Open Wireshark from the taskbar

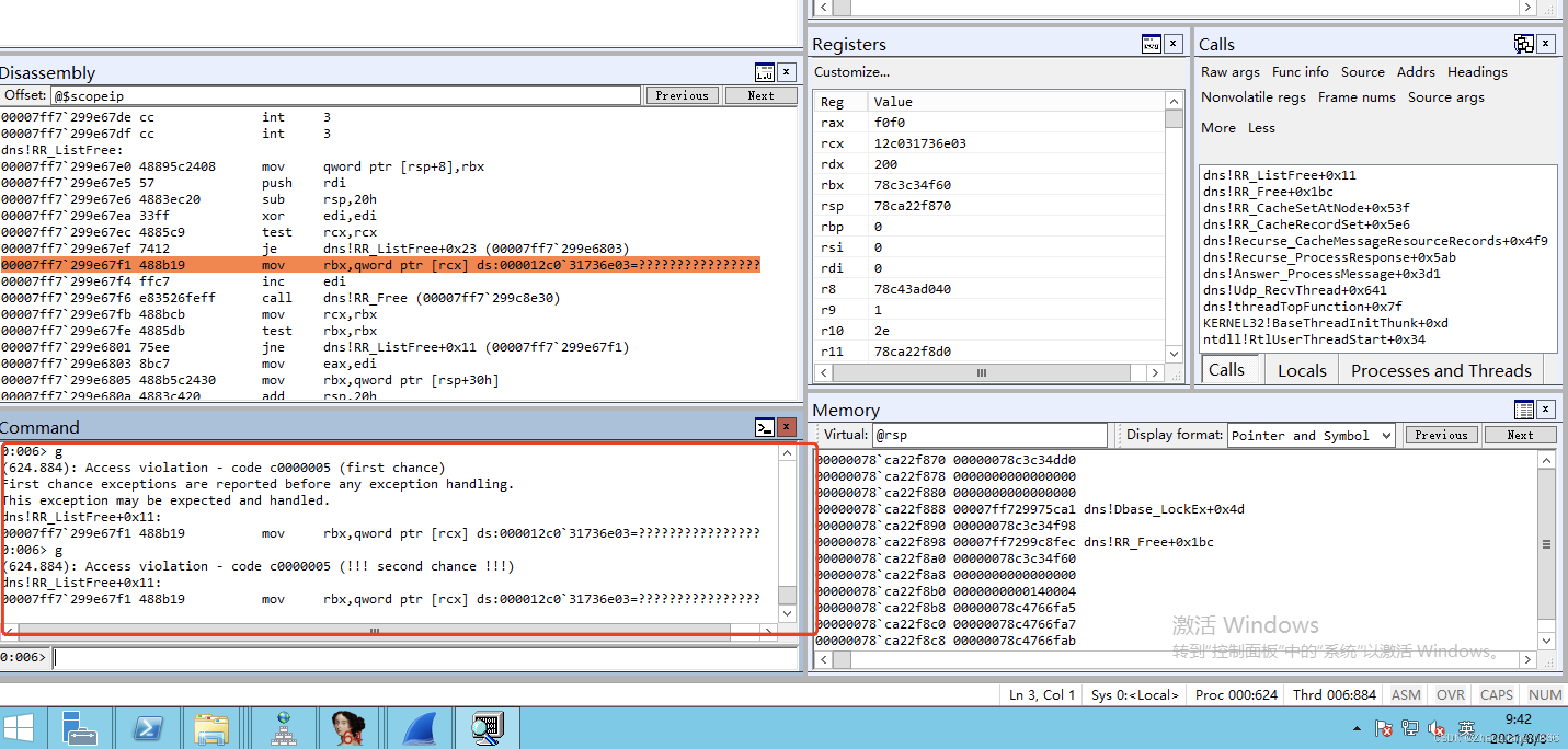pos(419,728)
